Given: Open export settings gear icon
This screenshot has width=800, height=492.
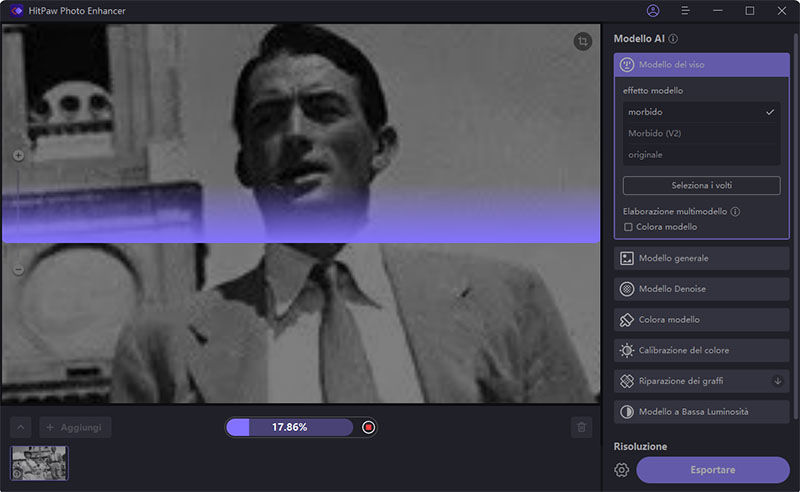Looking at the screenshot, I should [x=621, y=470].
